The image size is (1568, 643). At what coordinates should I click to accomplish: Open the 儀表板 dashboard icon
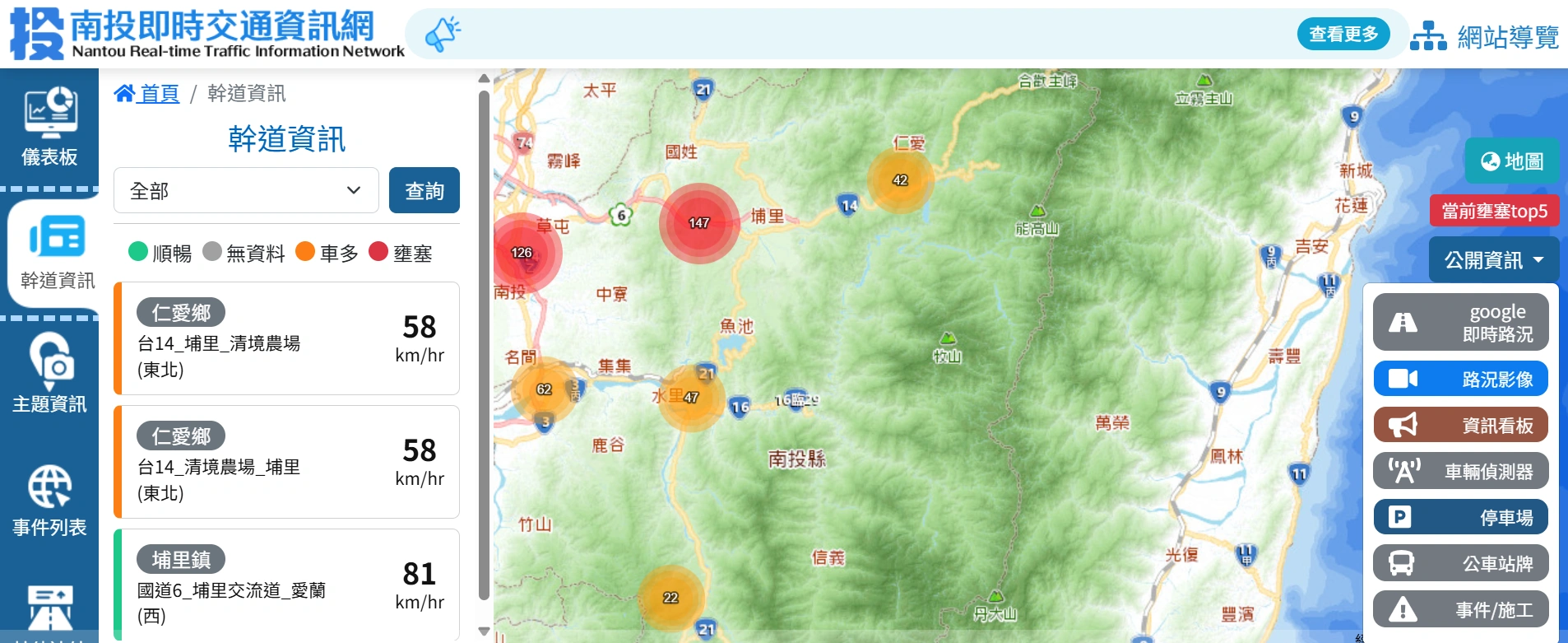(50, 113)
